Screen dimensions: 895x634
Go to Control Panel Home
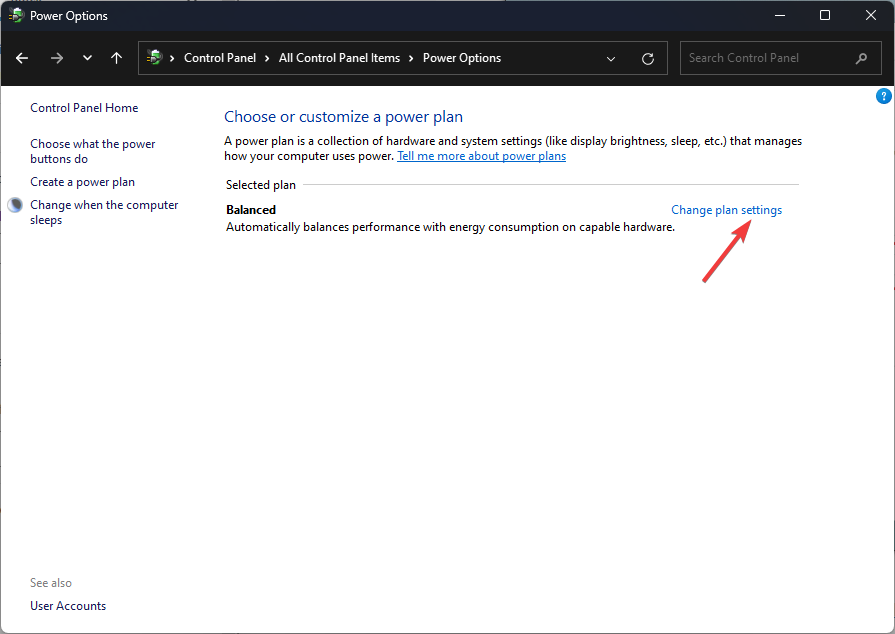(x=84, y=108)
